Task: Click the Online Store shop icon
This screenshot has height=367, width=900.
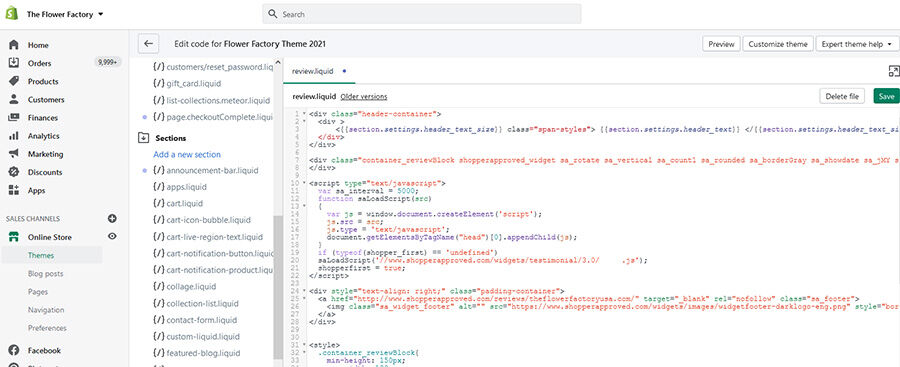Action: click(x=14, y=237)
